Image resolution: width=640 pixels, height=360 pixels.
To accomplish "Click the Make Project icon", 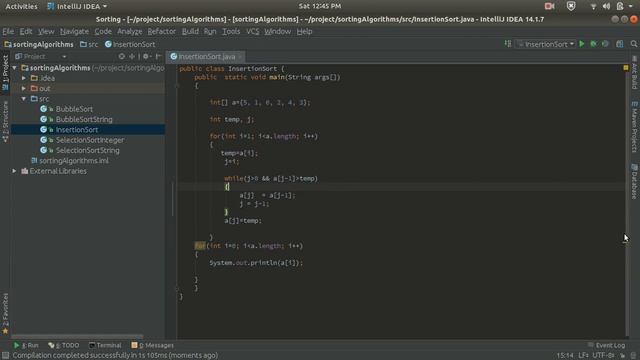I will pos(508,44).
